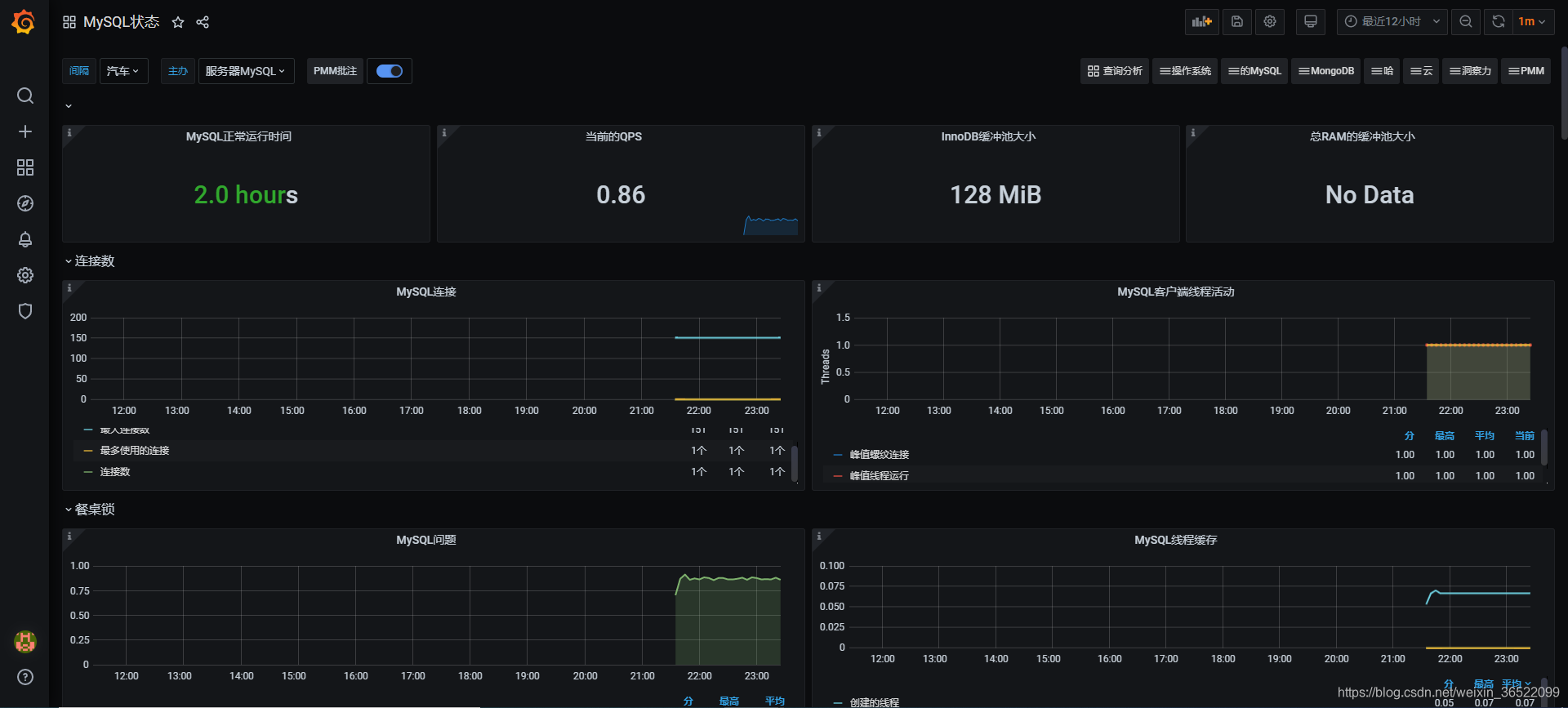The height and width of the screenshot is (708, 1568).
Task: Toggle 峰值线程运行 series in legend
Action: [879, 476]
